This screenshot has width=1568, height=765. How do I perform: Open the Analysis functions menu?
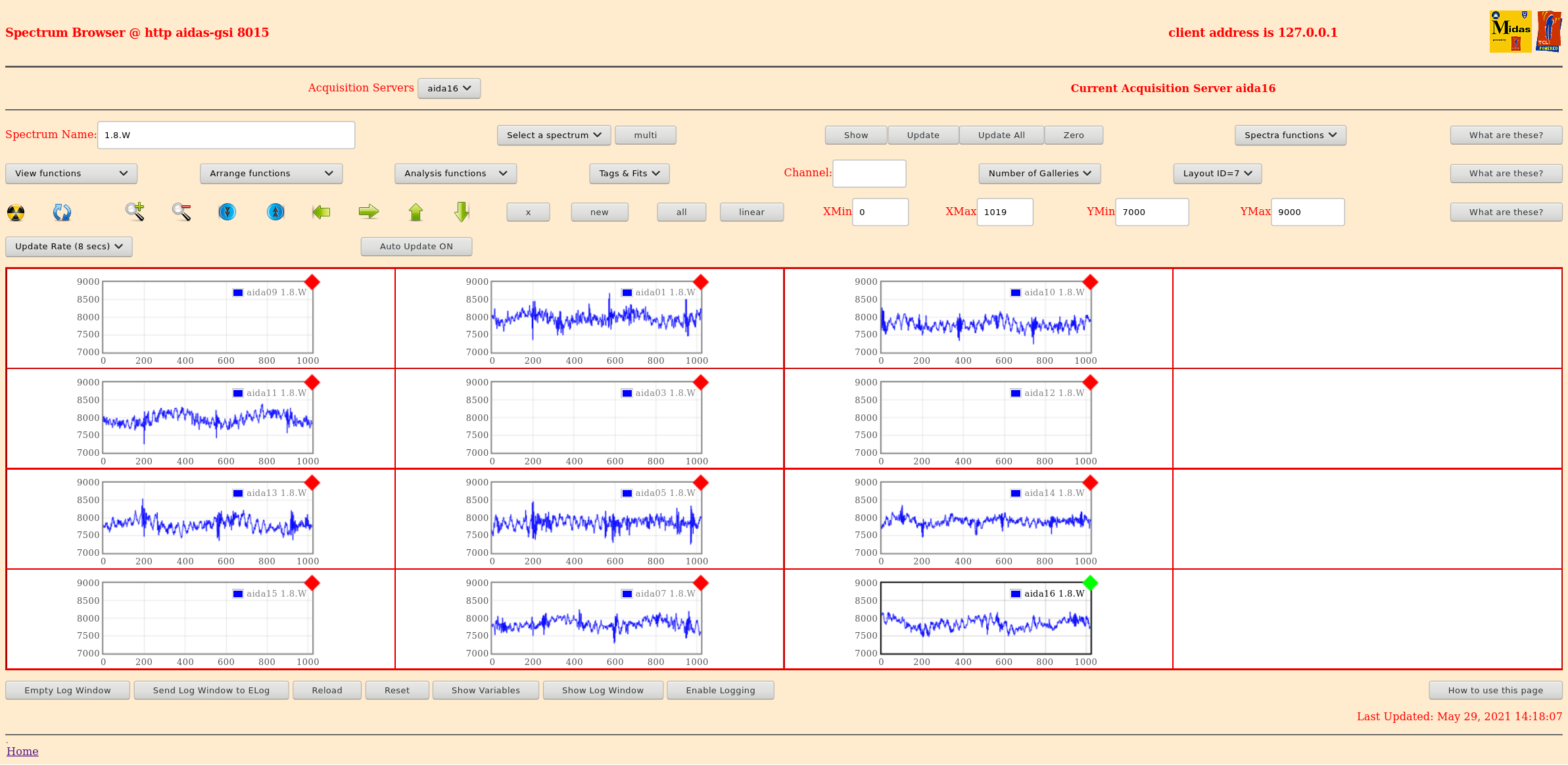coord(455,174)
